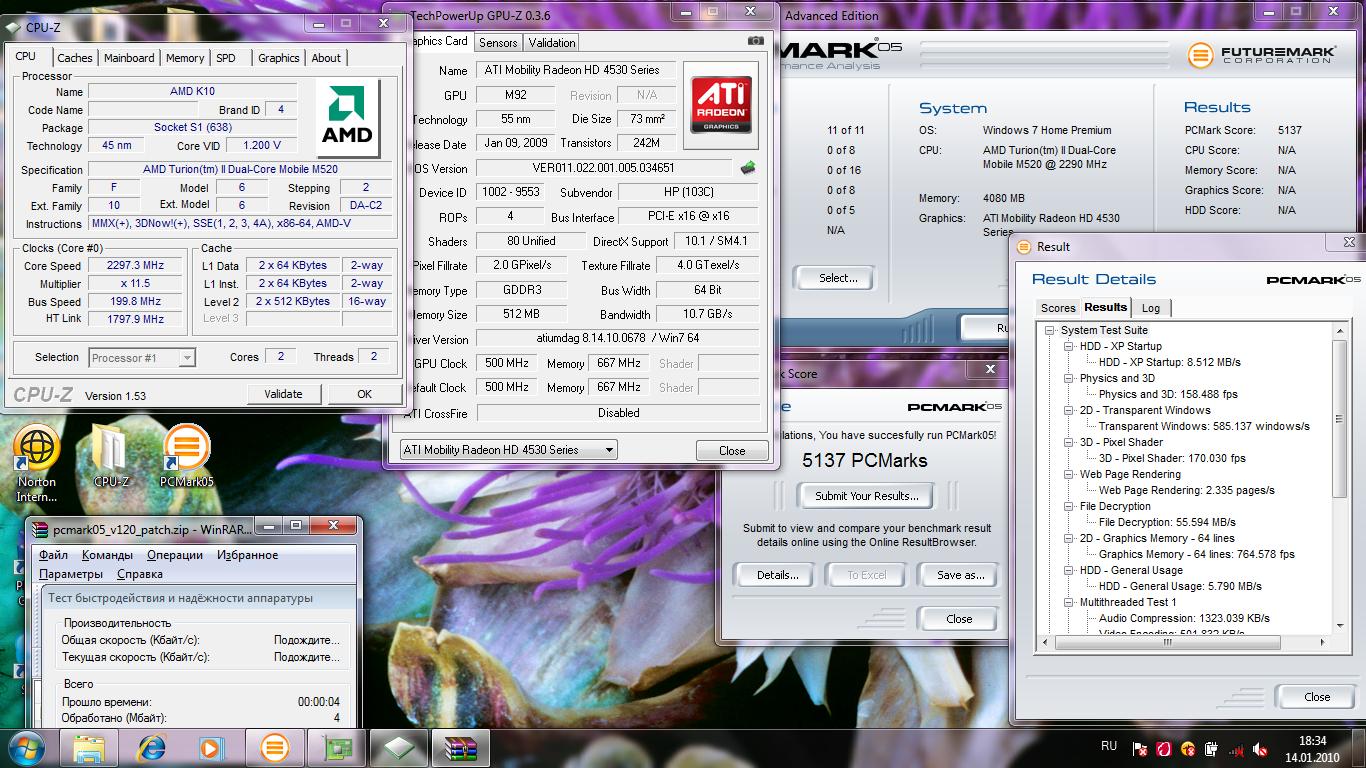
Task: Click OK in the CPU-Z window
Action: pos(364,394)
